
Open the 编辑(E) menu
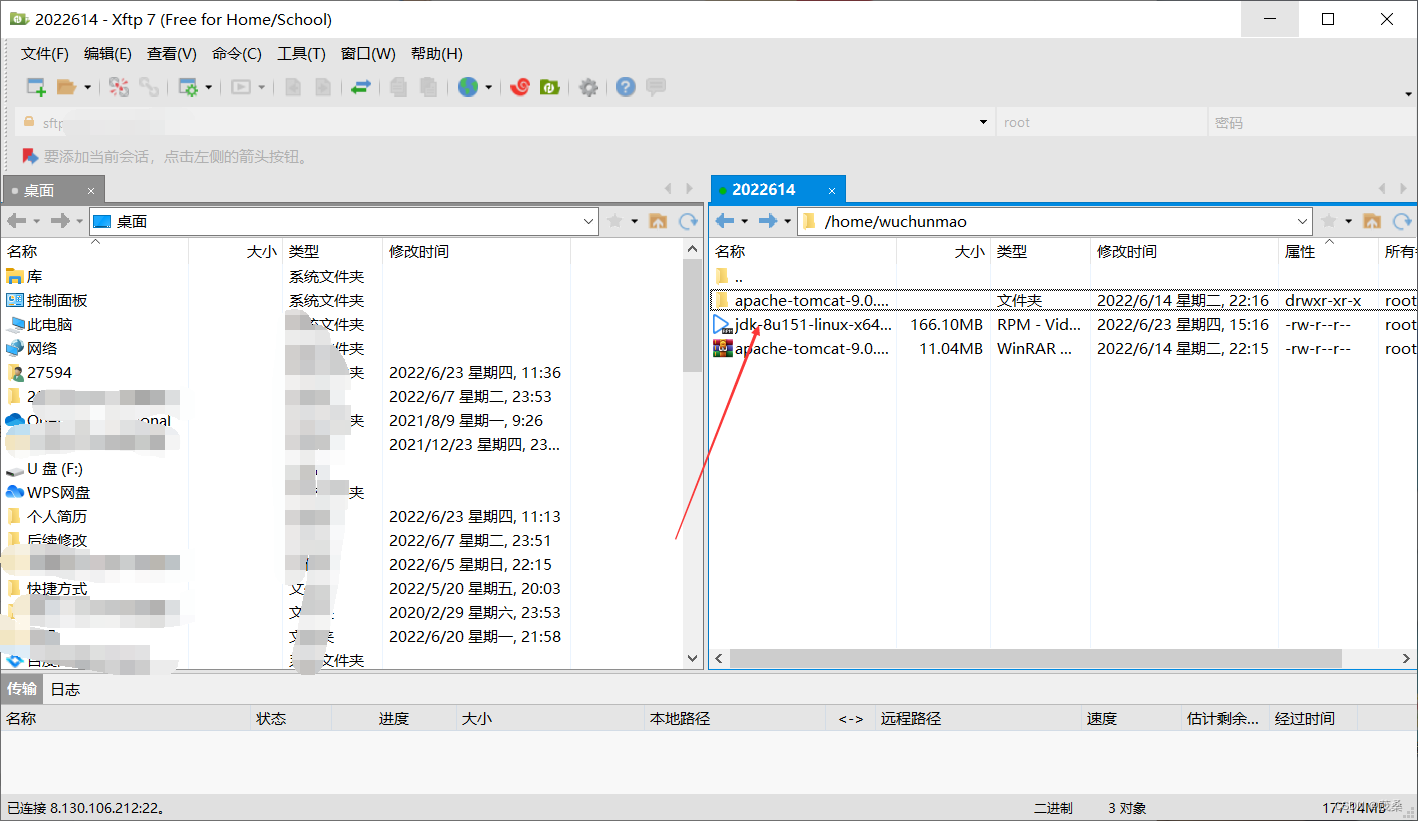[x=108, y=54]
